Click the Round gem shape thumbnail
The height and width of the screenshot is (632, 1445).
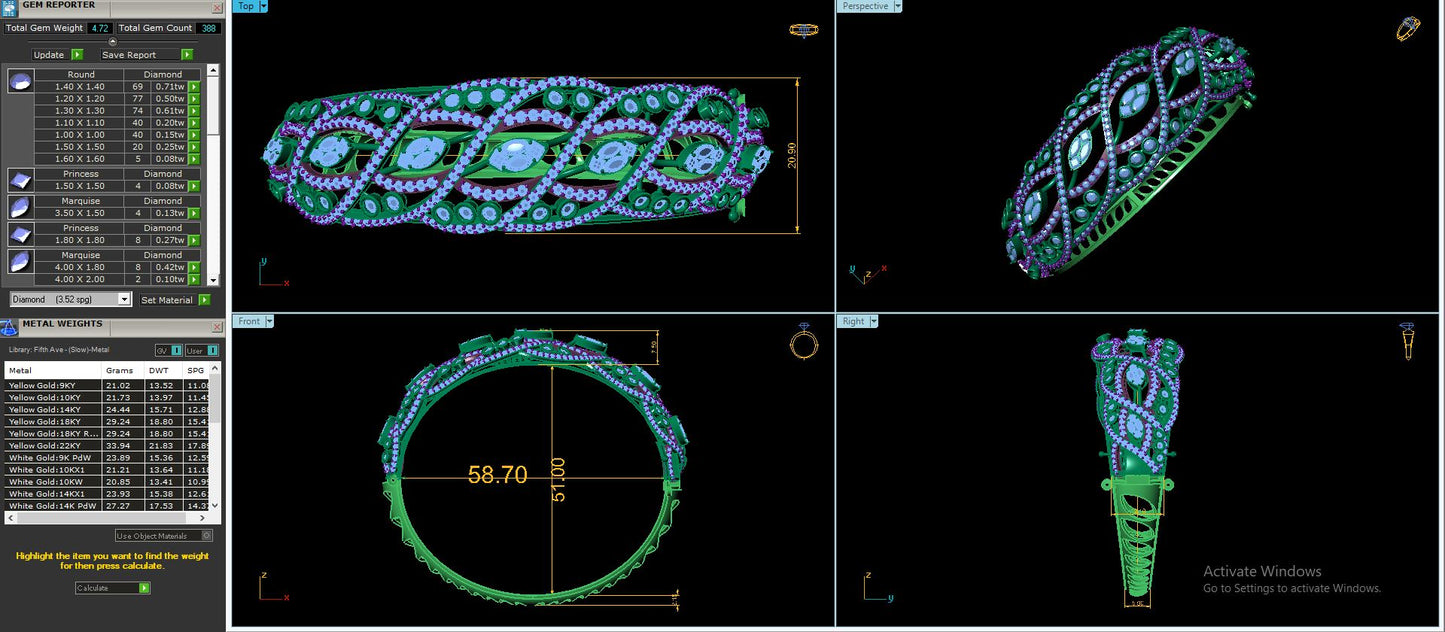20,81
